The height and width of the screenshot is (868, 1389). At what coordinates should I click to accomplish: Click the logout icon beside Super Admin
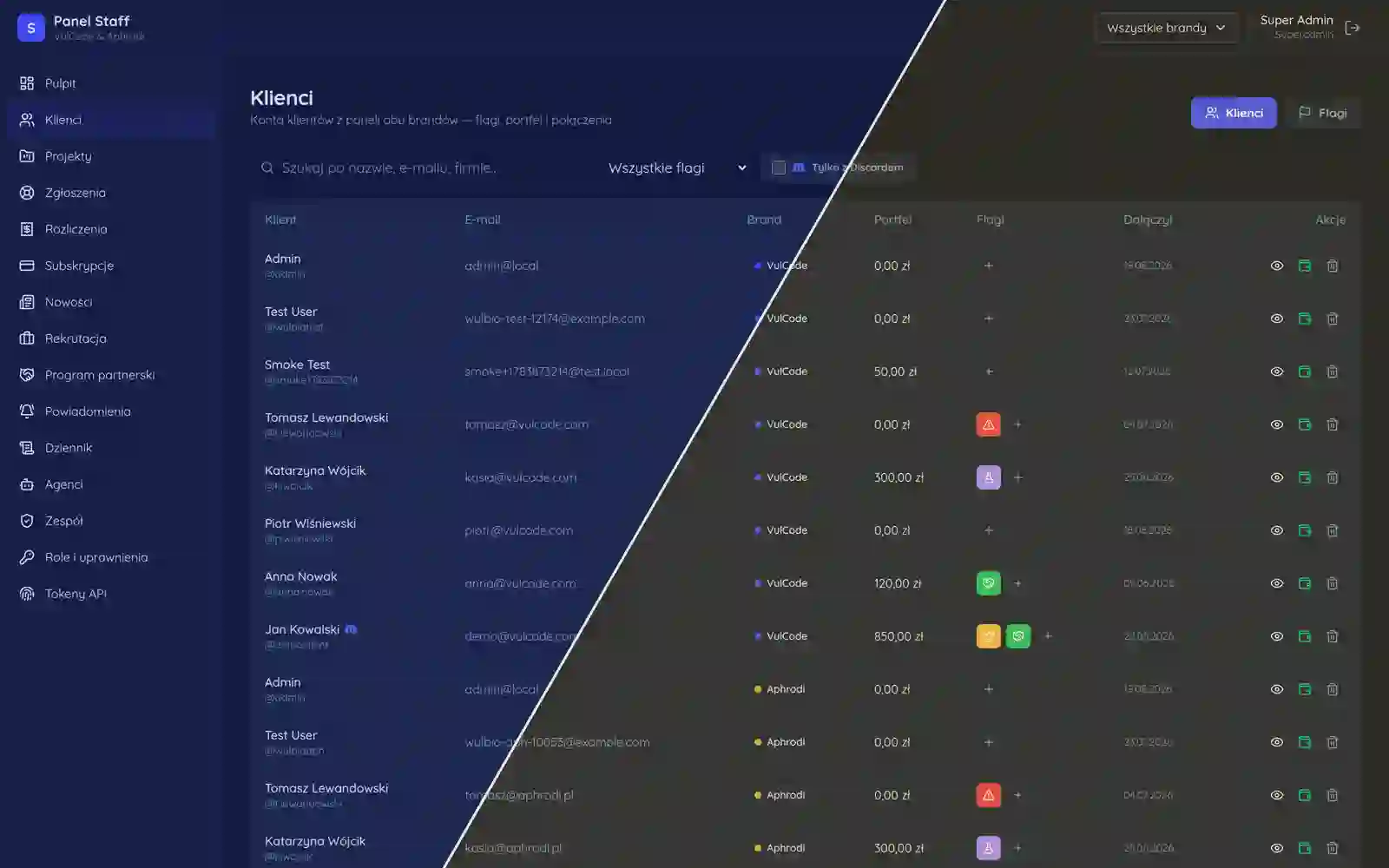tap(1352, 28)
